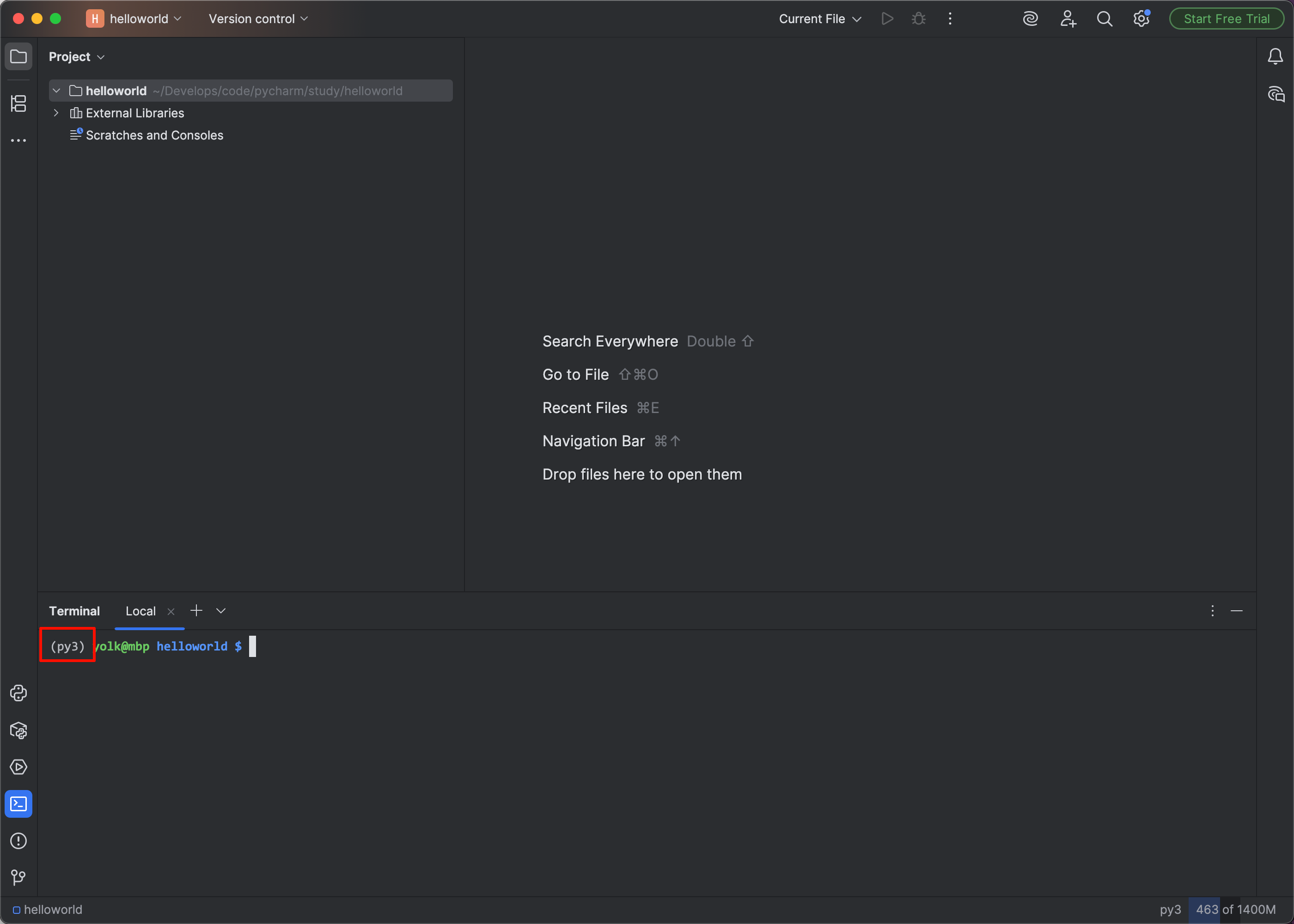Show the Notifications bell panel
Image resolution: width=1294 pixels, height=924 pixels.
click(1275, 56)
